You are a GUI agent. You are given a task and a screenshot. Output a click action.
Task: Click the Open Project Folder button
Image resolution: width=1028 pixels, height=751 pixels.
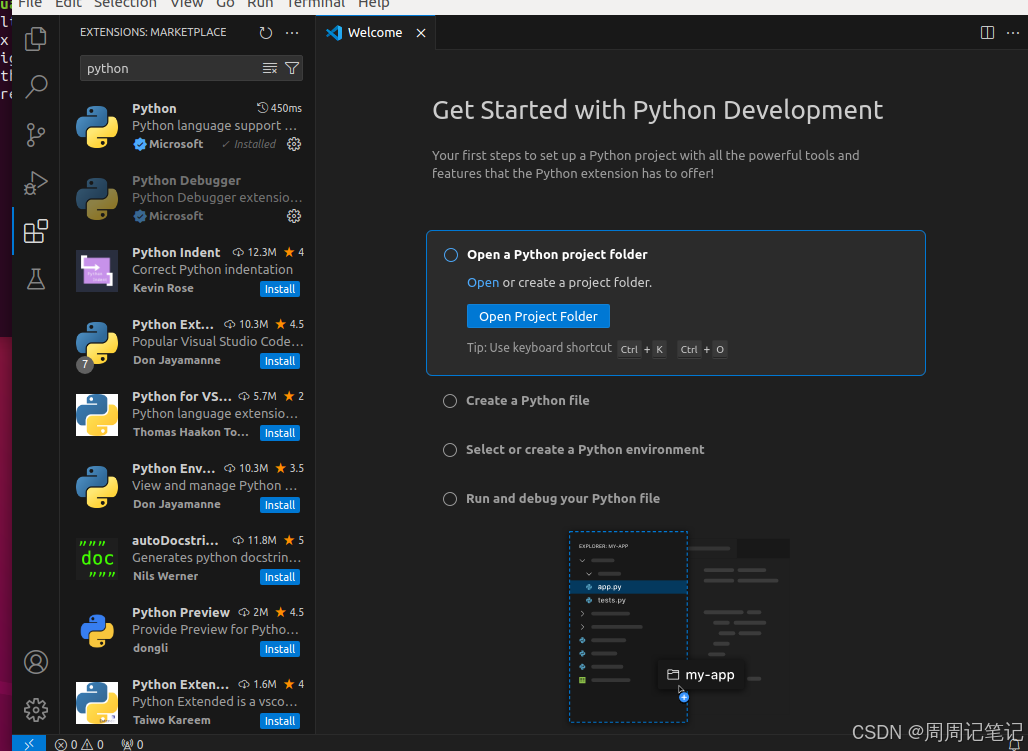[538, 315]
